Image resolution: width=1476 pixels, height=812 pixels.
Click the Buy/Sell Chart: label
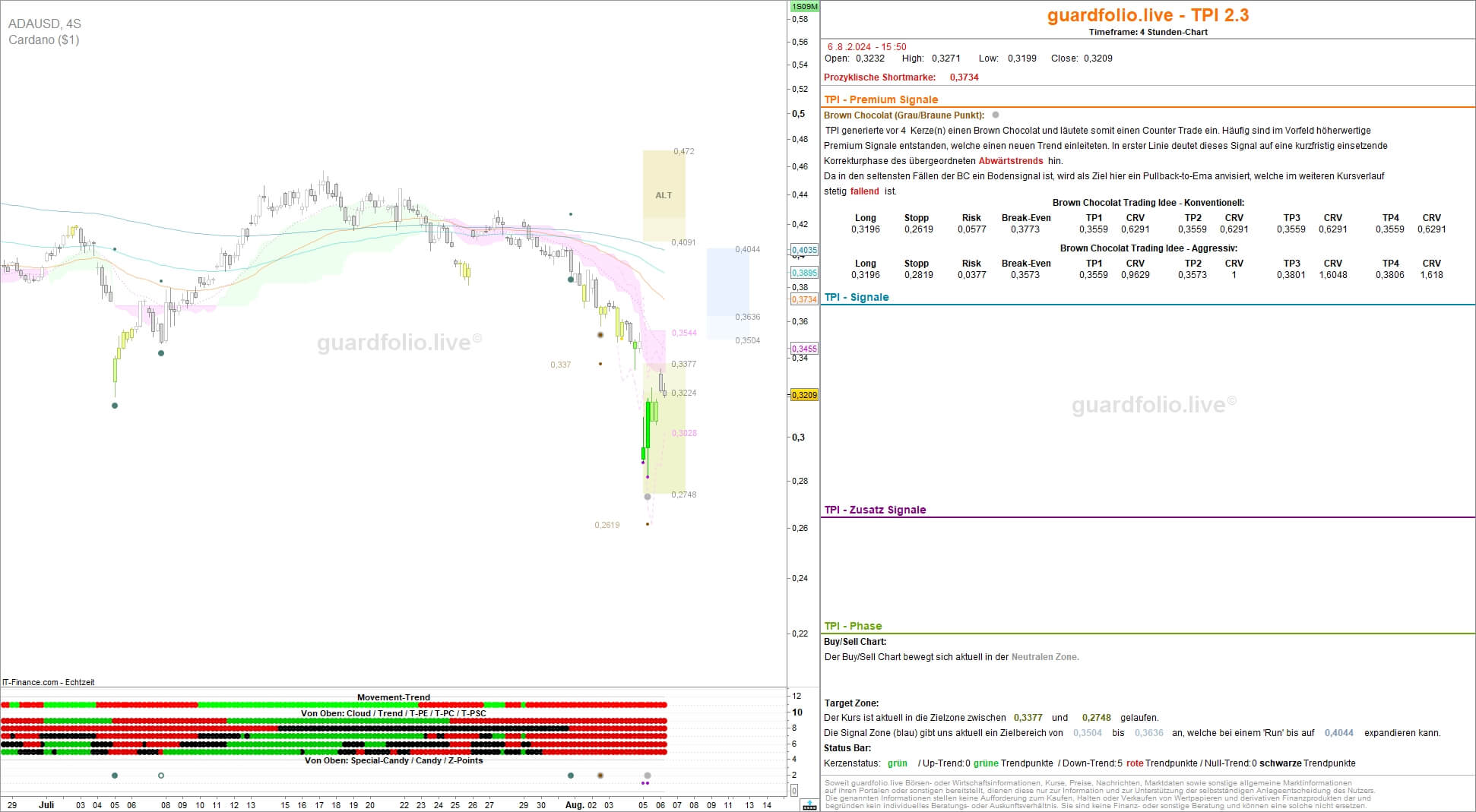(x=855, y=642)
